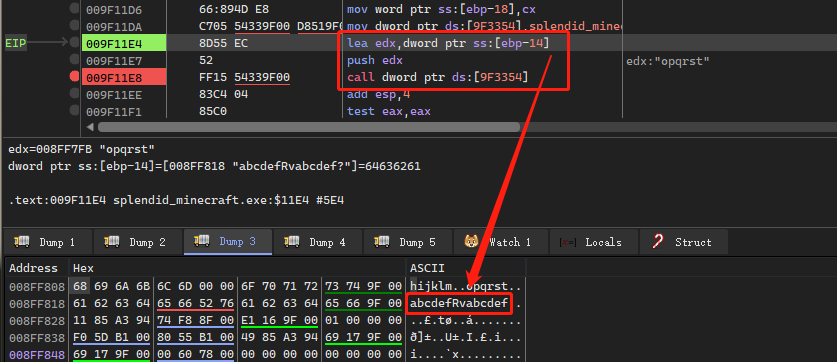Image resolution: width=837 pixels, height=362 pixels.
Task: Click info line starting dword ptr ss:[ebp-14]=
Action: click(214, 166)
